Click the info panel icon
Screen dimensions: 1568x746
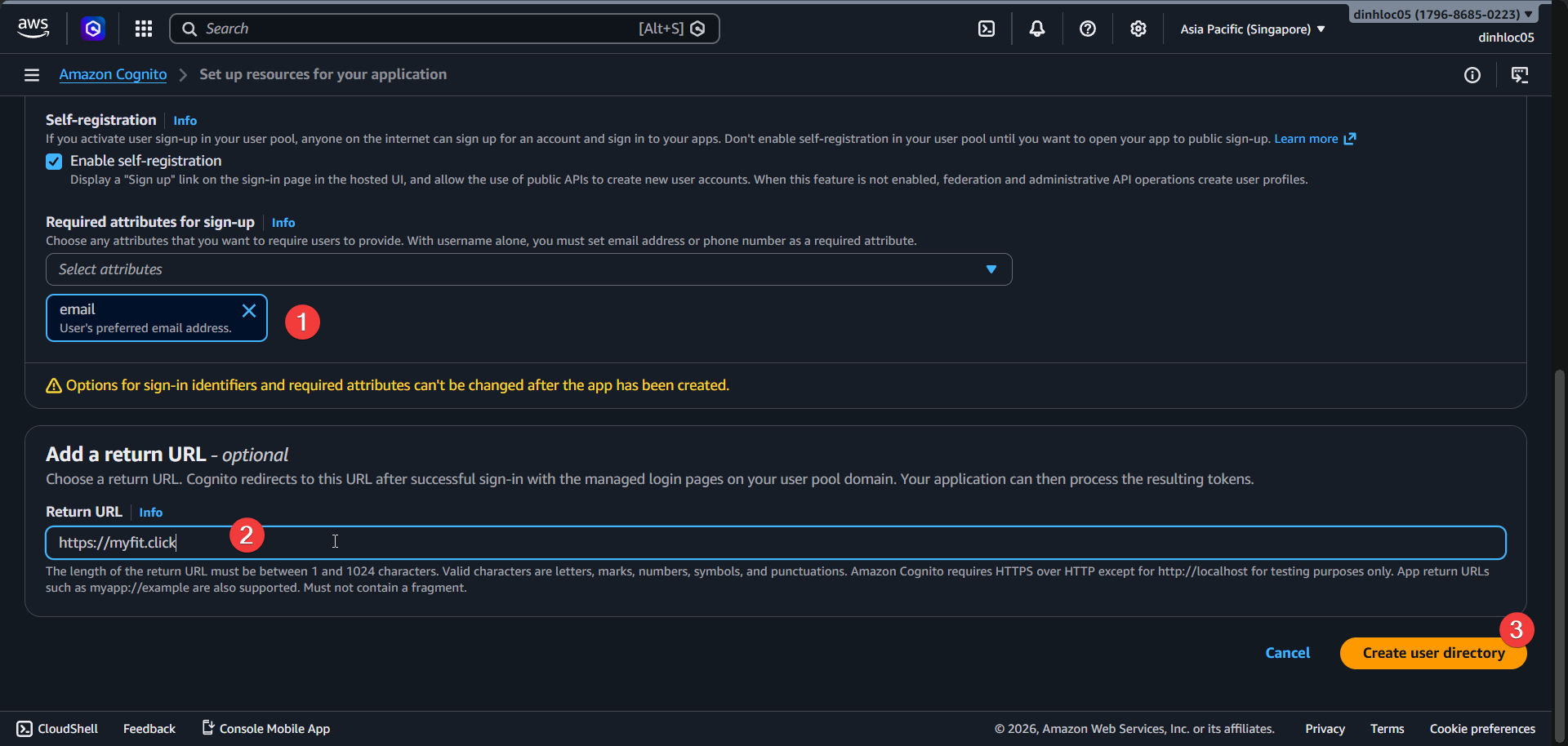pos(1473,75)
